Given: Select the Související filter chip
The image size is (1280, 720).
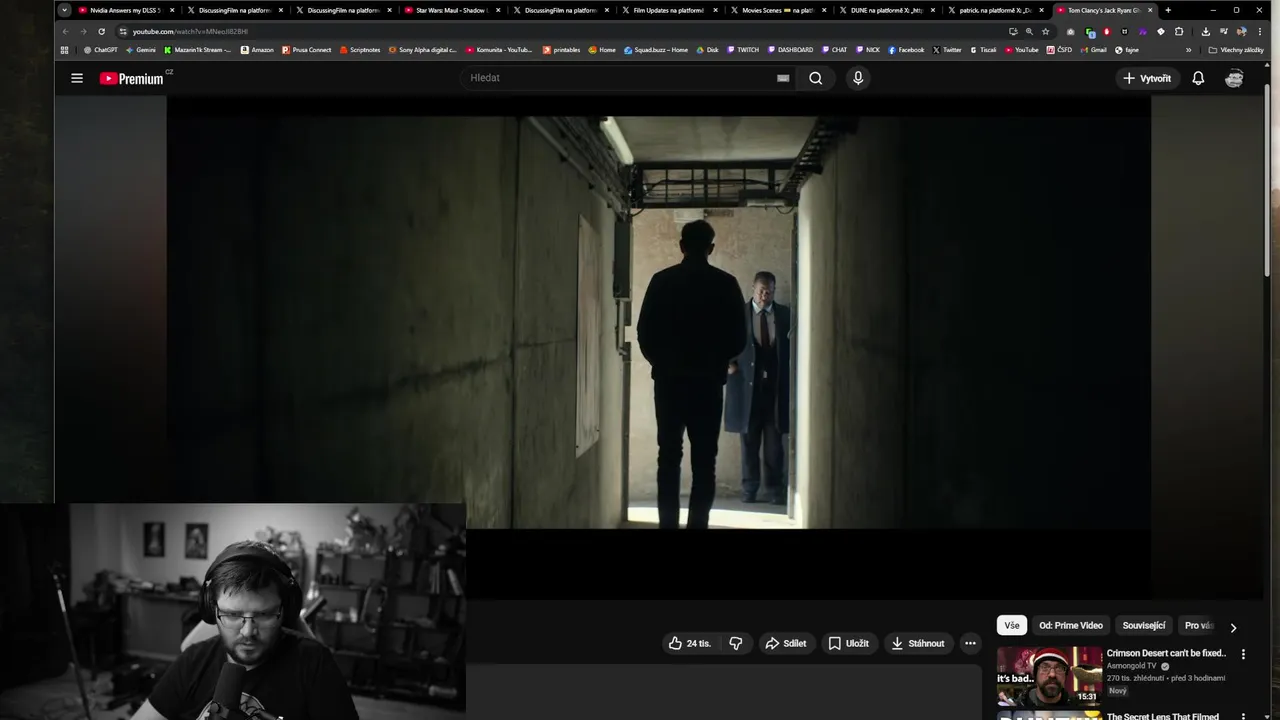Looking at the screenshot, I should tap(1144, 625).
